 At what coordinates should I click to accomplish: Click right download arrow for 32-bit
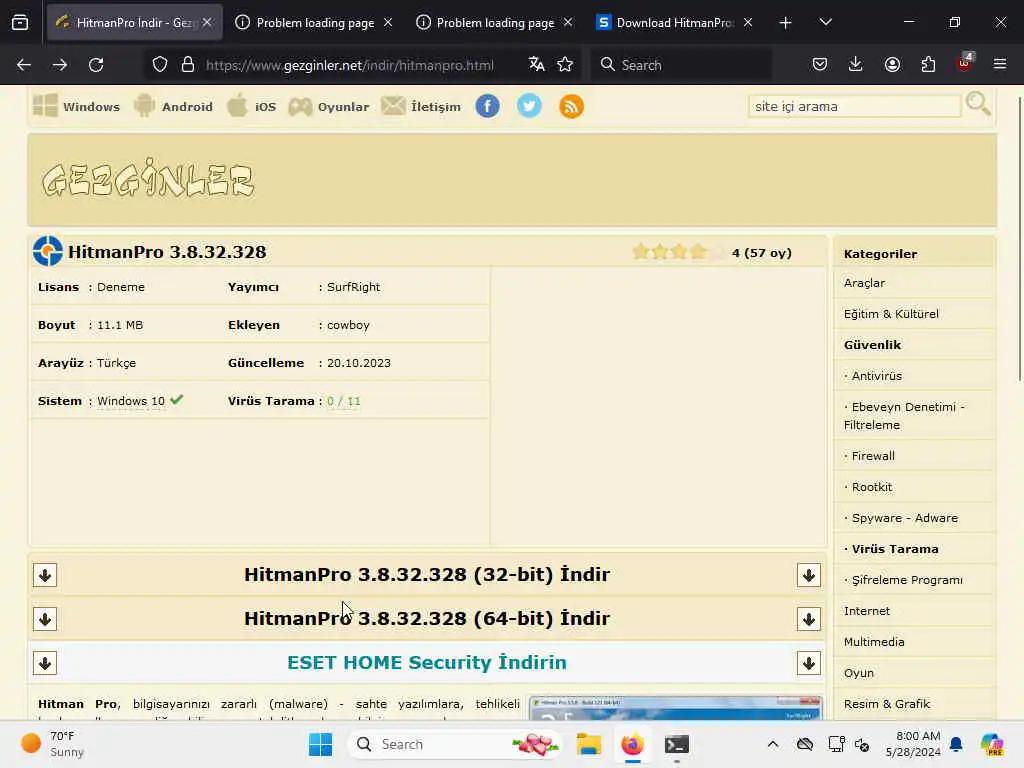click(808, 575)
